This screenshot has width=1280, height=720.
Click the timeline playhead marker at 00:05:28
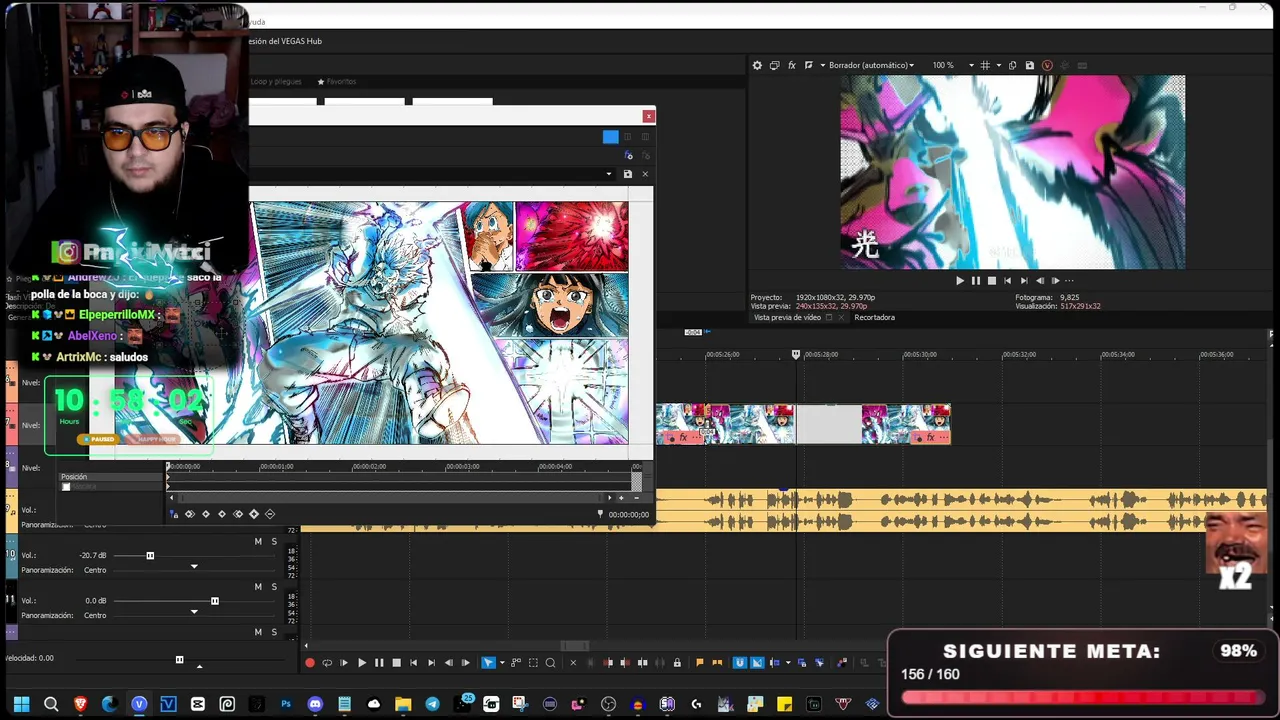click(796, 354)
